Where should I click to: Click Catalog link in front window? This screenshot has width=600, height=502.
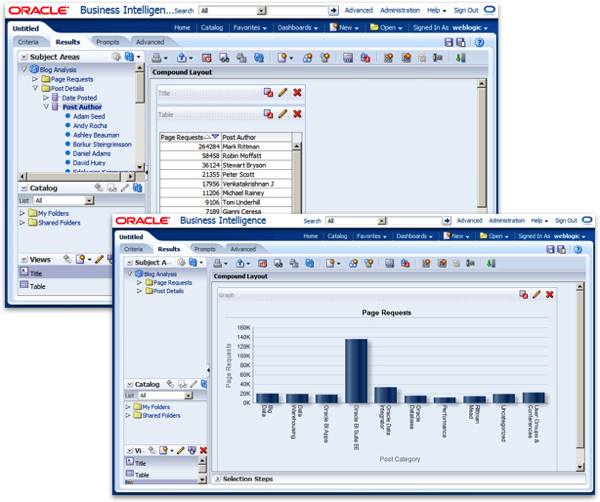coord(337,236)
